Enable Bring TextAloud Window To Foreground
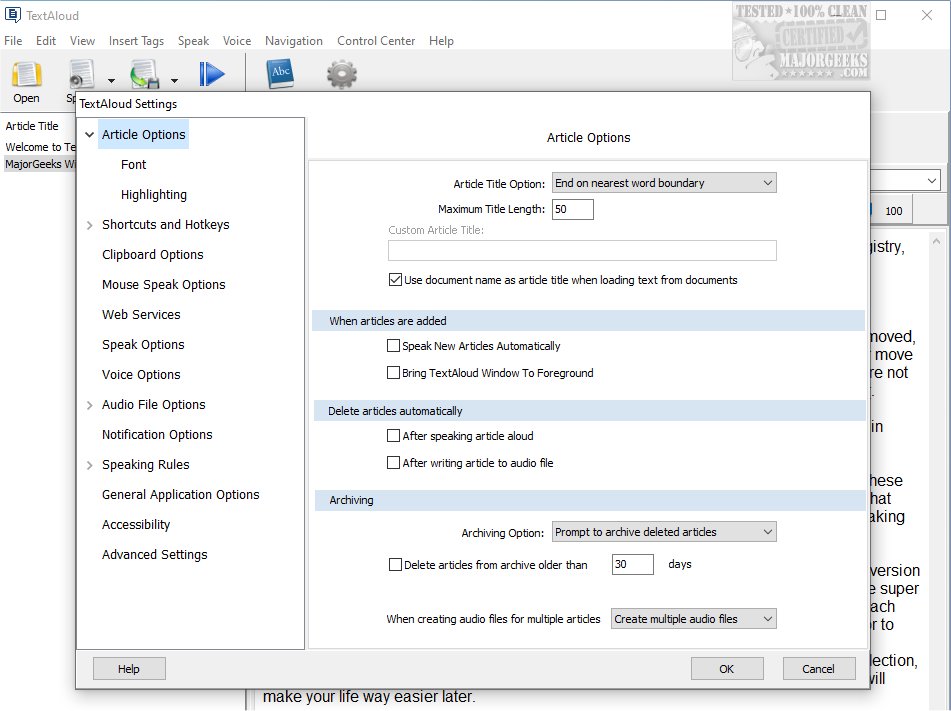Screen dimensions: 951x711 coord(393,372)
